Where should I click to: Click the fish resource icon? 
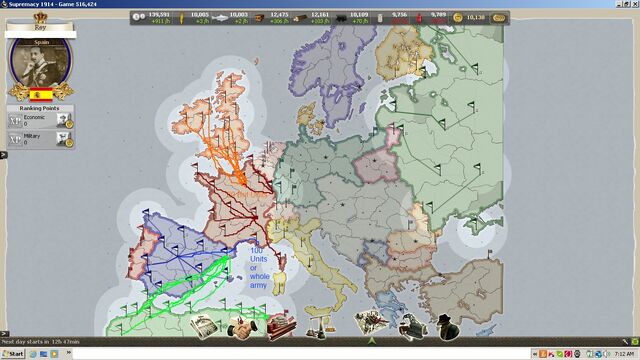[x=220, y=18]
